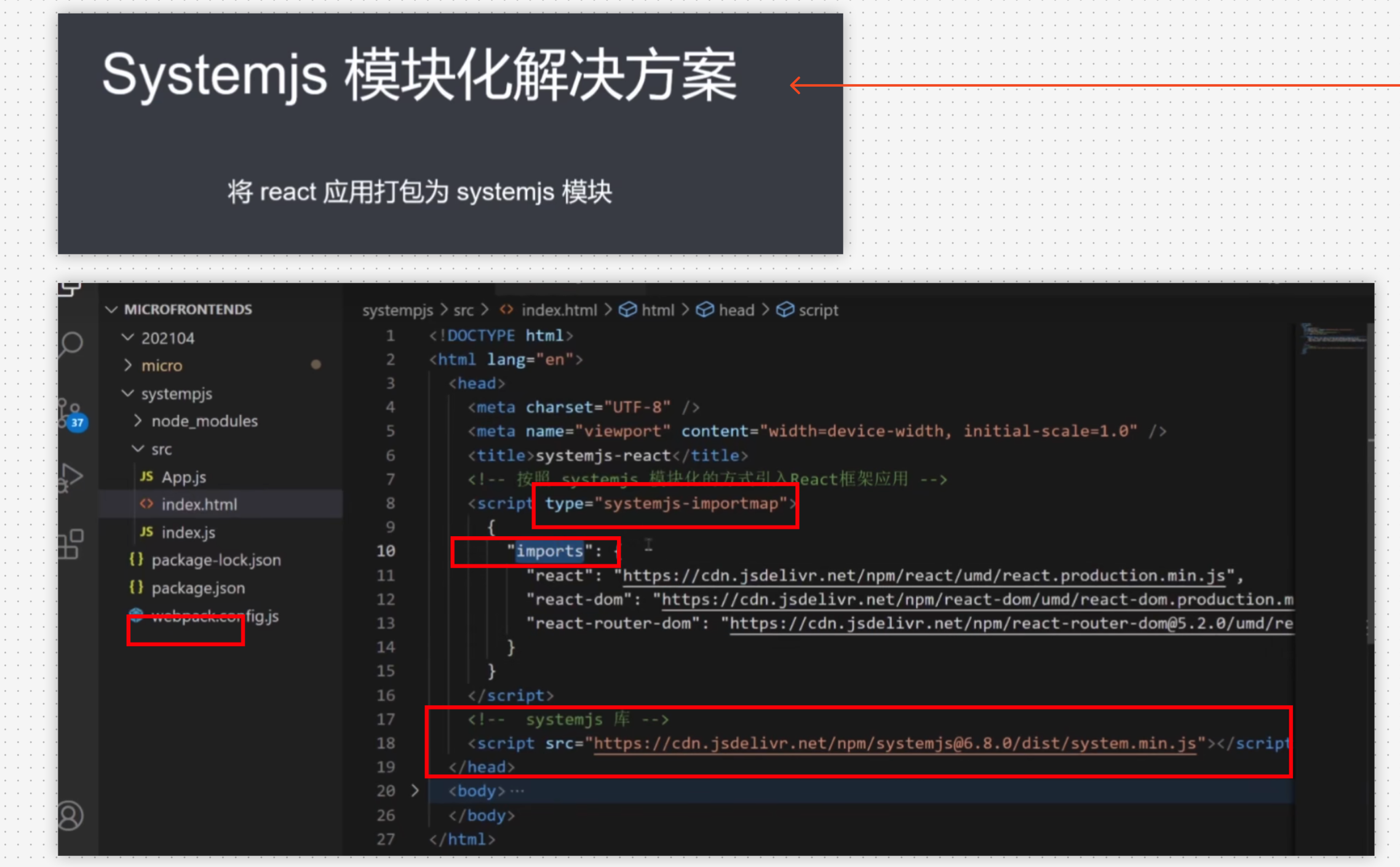Open the Search view in activity bar
The image size is (1400, 867).
pyautogui.click(x=71, y=343)
